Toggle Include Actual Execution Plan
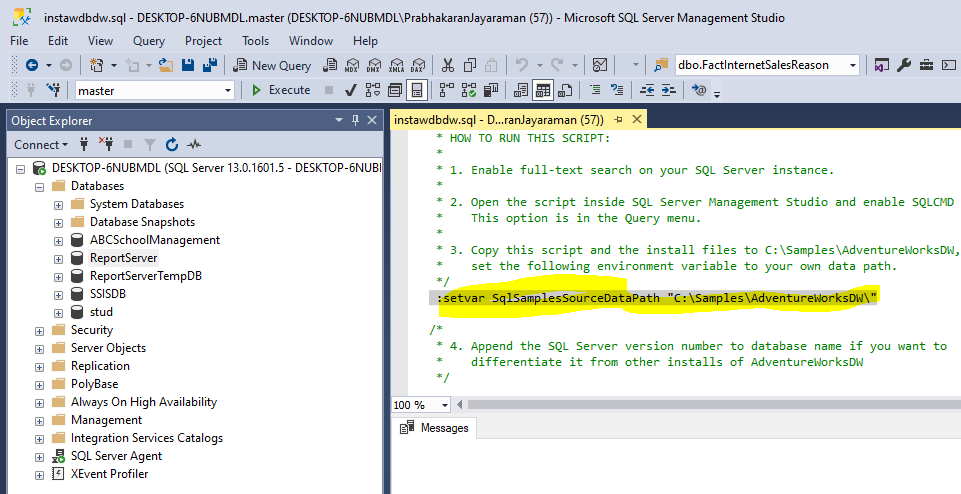The width and height of the screenshot is (961, 494). pyautogui.click(x=447, y=91)
